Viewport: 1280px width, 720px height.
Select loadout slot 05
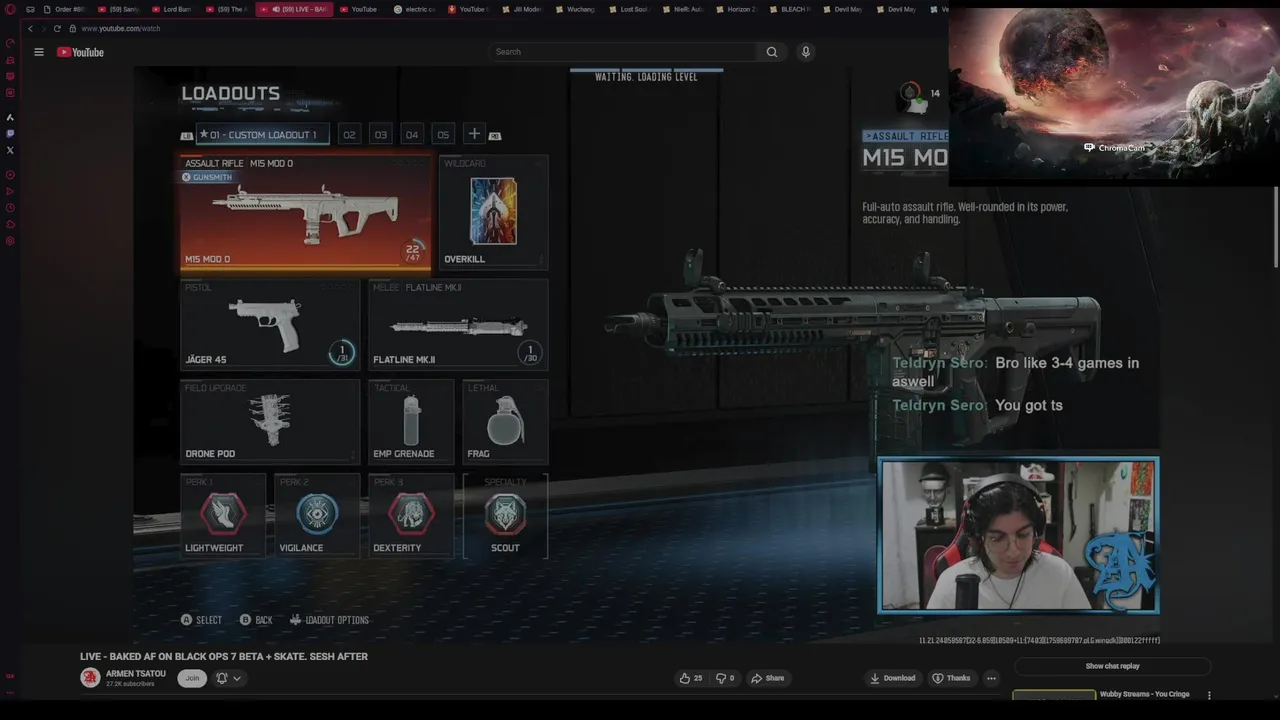(443, 134)
